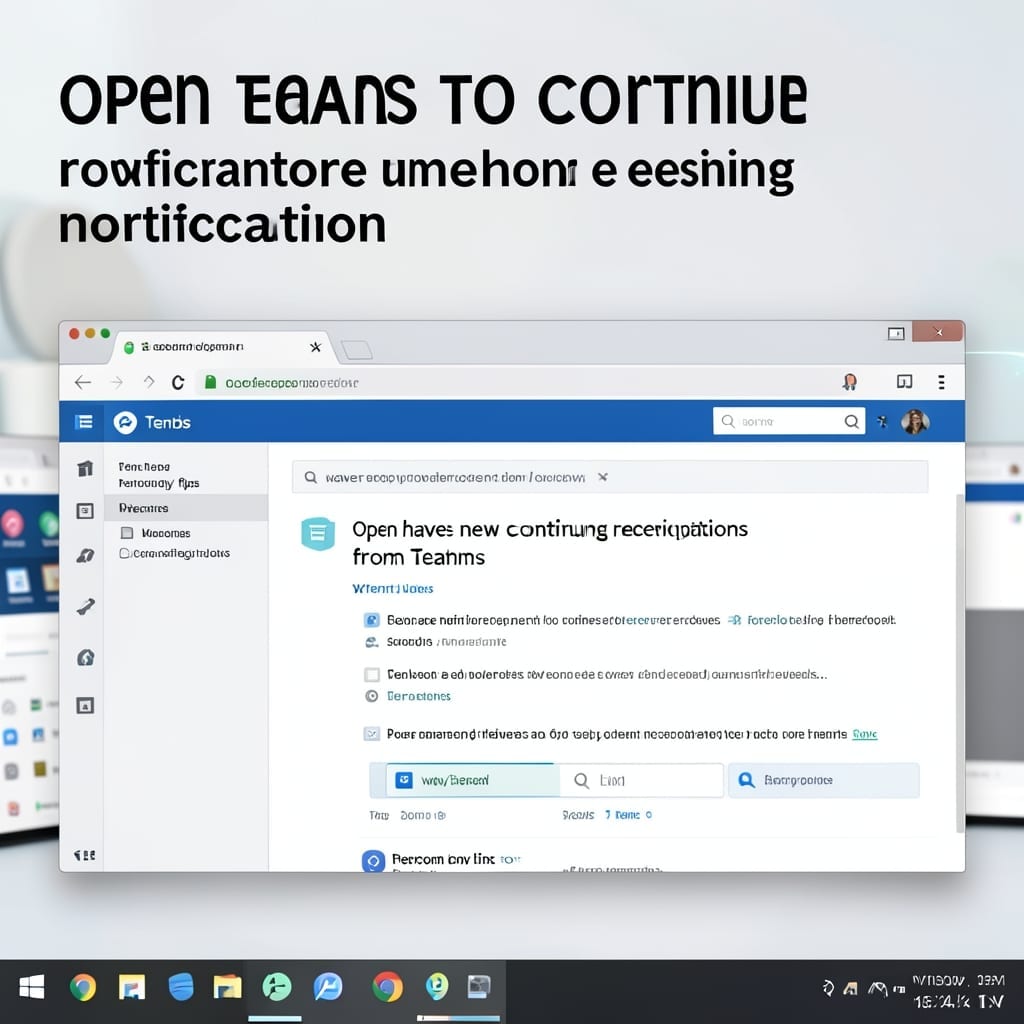The width and height of the screenshot is (1024, 1024).
Task: Follow the "Wfenrtl ldoes" link under the heading
Action: click(392, 588)
